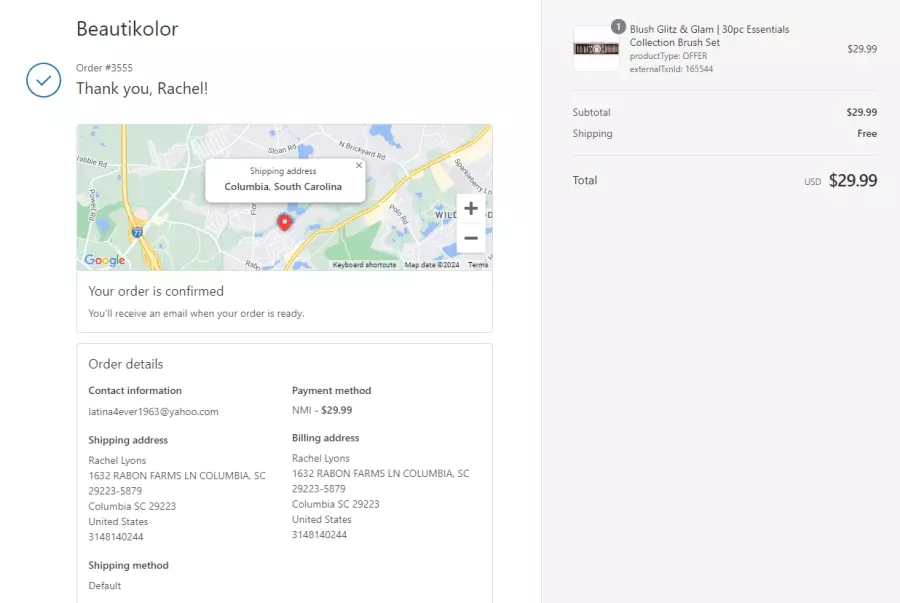Image resolution: width=900 pixels, height=603 pixels.
Task: Click Rachel Lyons under Billing address
Action: point(321,458)
